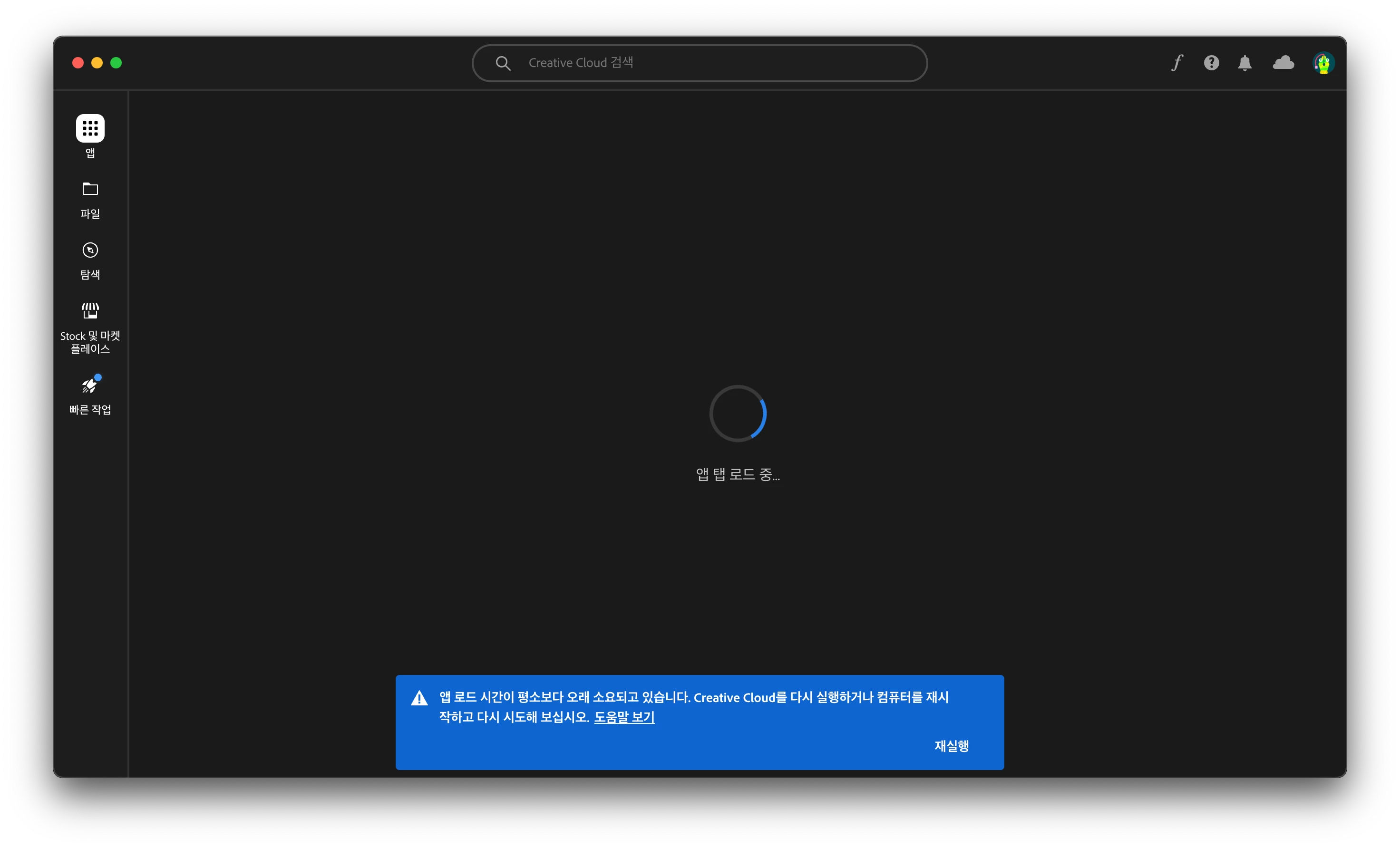Click the green fullscreen window button
Image resolution: width=1400 pixels, height=848 pixels.
click(116, 62)
